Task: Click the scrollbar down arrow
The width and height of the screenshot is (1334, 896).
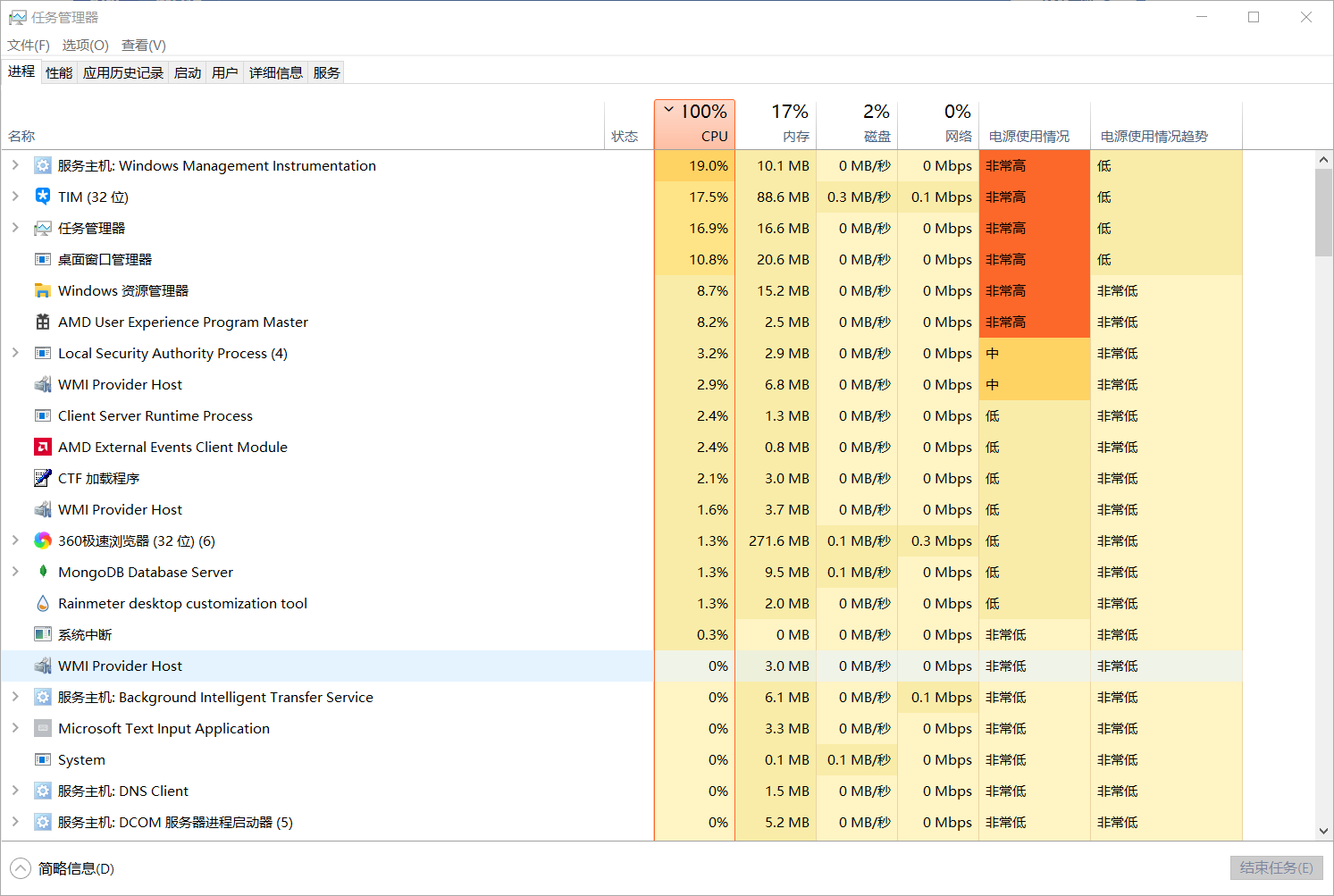Action: click(x=1323, y=831)
